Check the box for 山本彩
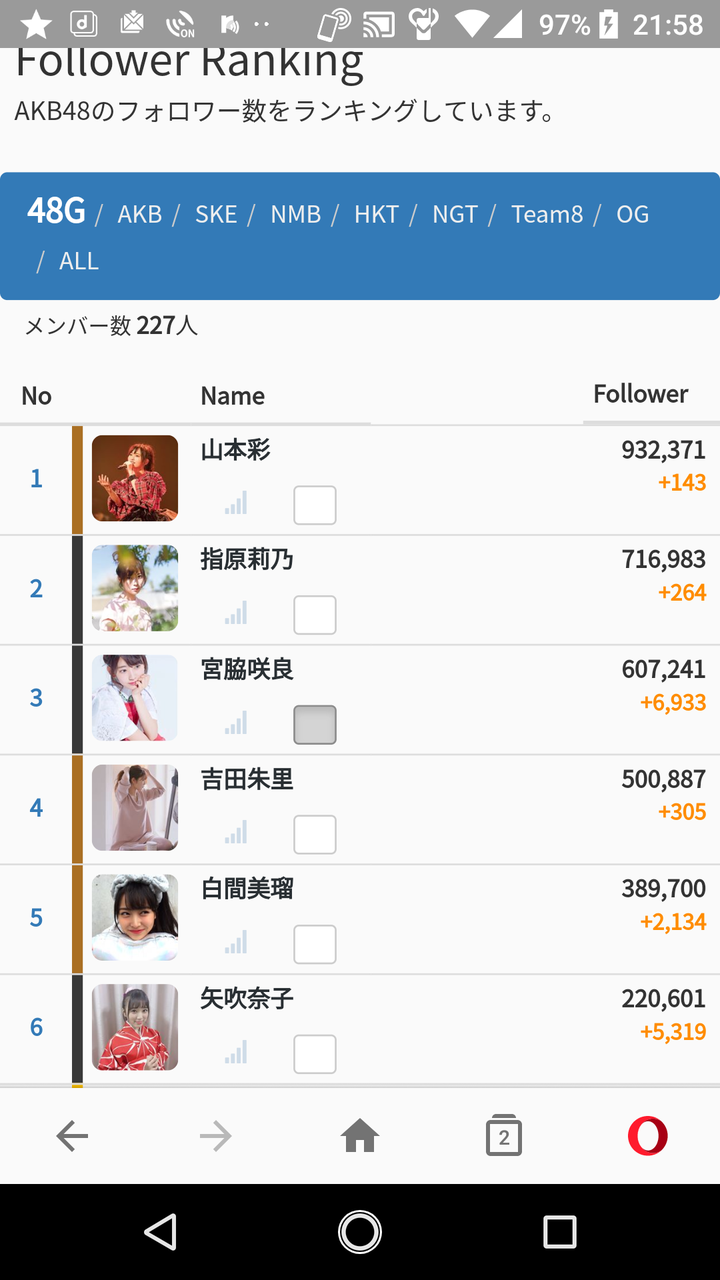The height and width of the screenshot is (1280, 720). [x=315, y=505]
